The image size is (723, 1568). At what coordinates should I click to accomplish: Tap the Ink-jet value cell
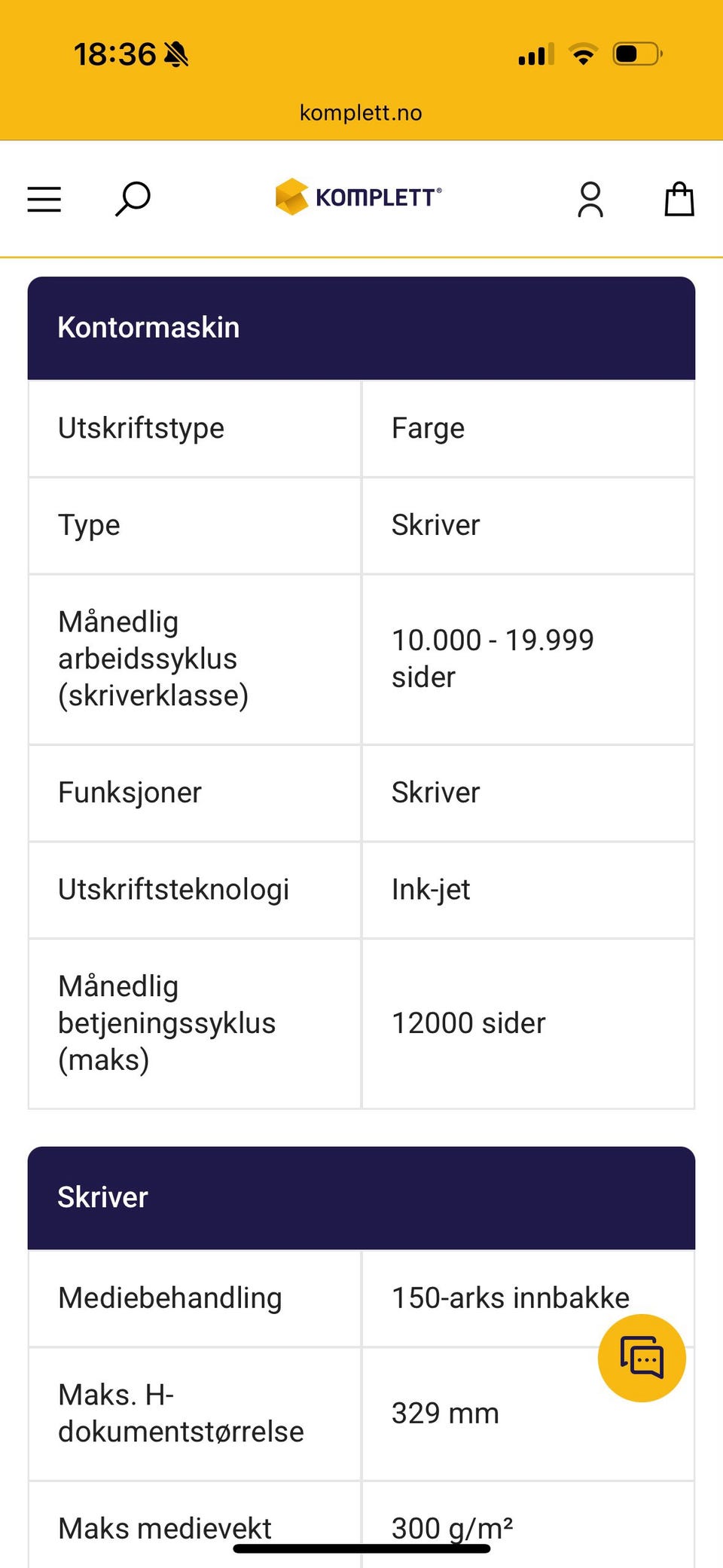[x=431, y=890]
